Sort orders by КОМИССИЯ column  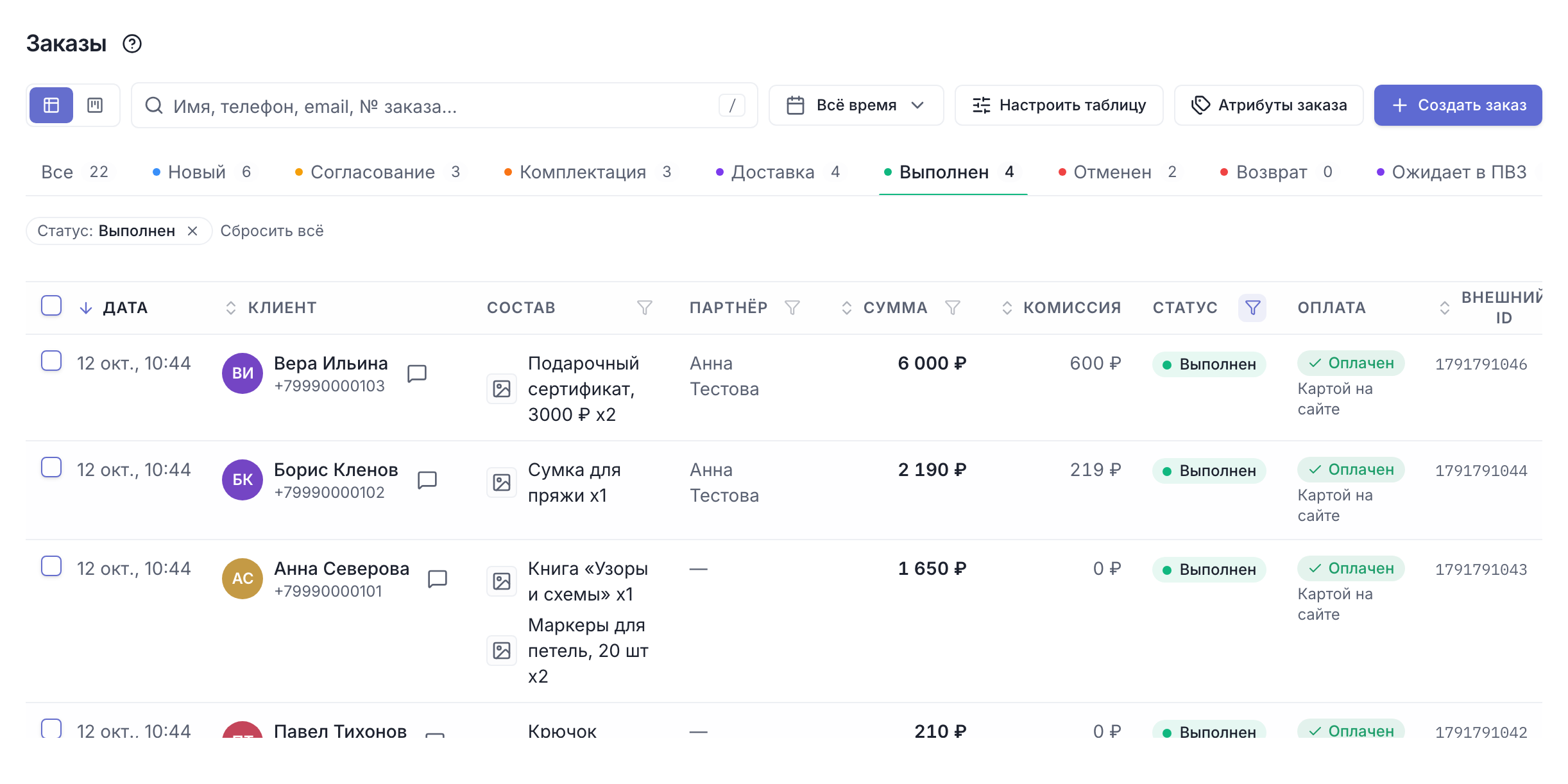pyautogui.click(x=1061, y=308)
